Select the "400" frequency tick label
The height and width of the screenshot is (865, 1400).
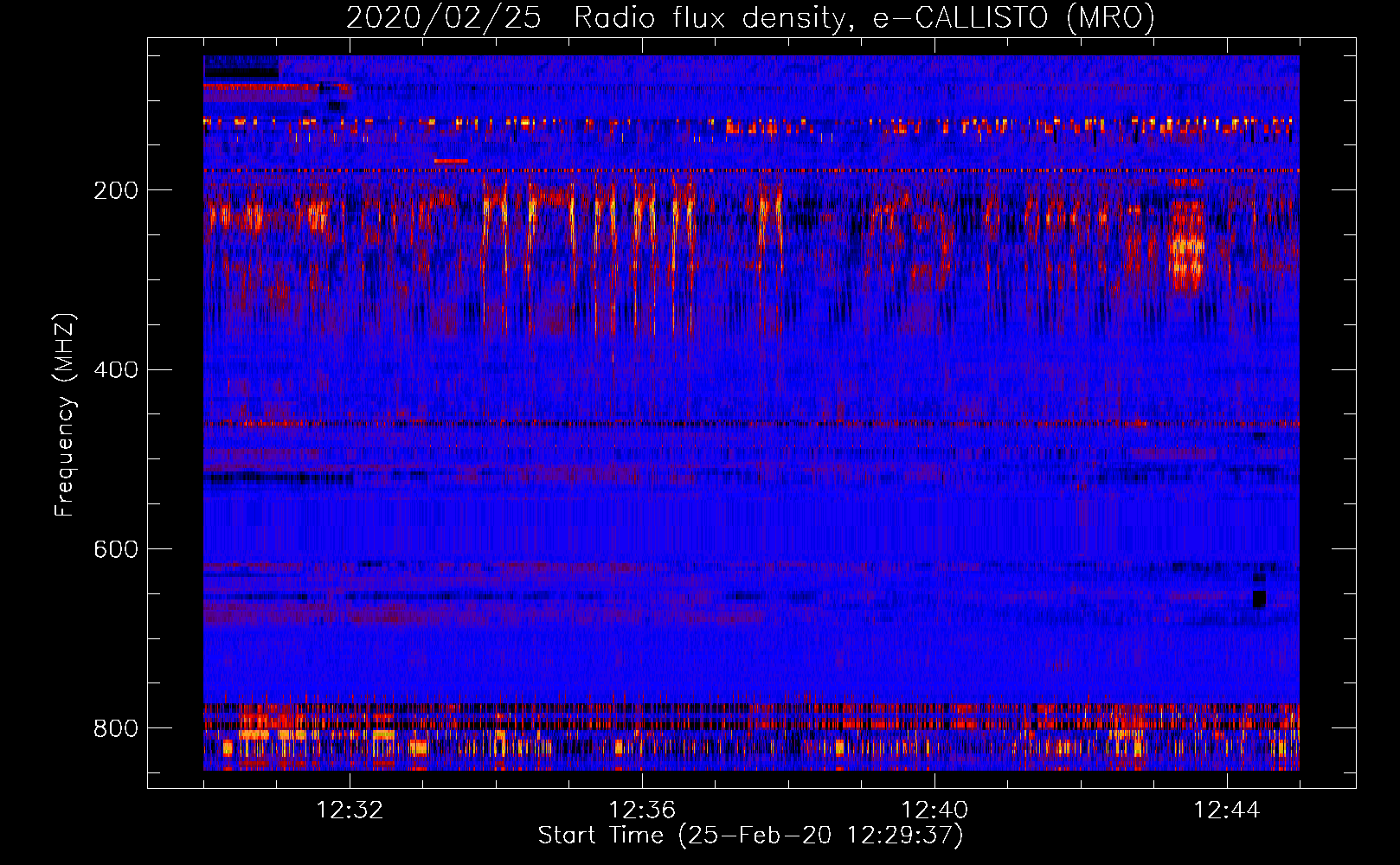(x=116, y=370)
